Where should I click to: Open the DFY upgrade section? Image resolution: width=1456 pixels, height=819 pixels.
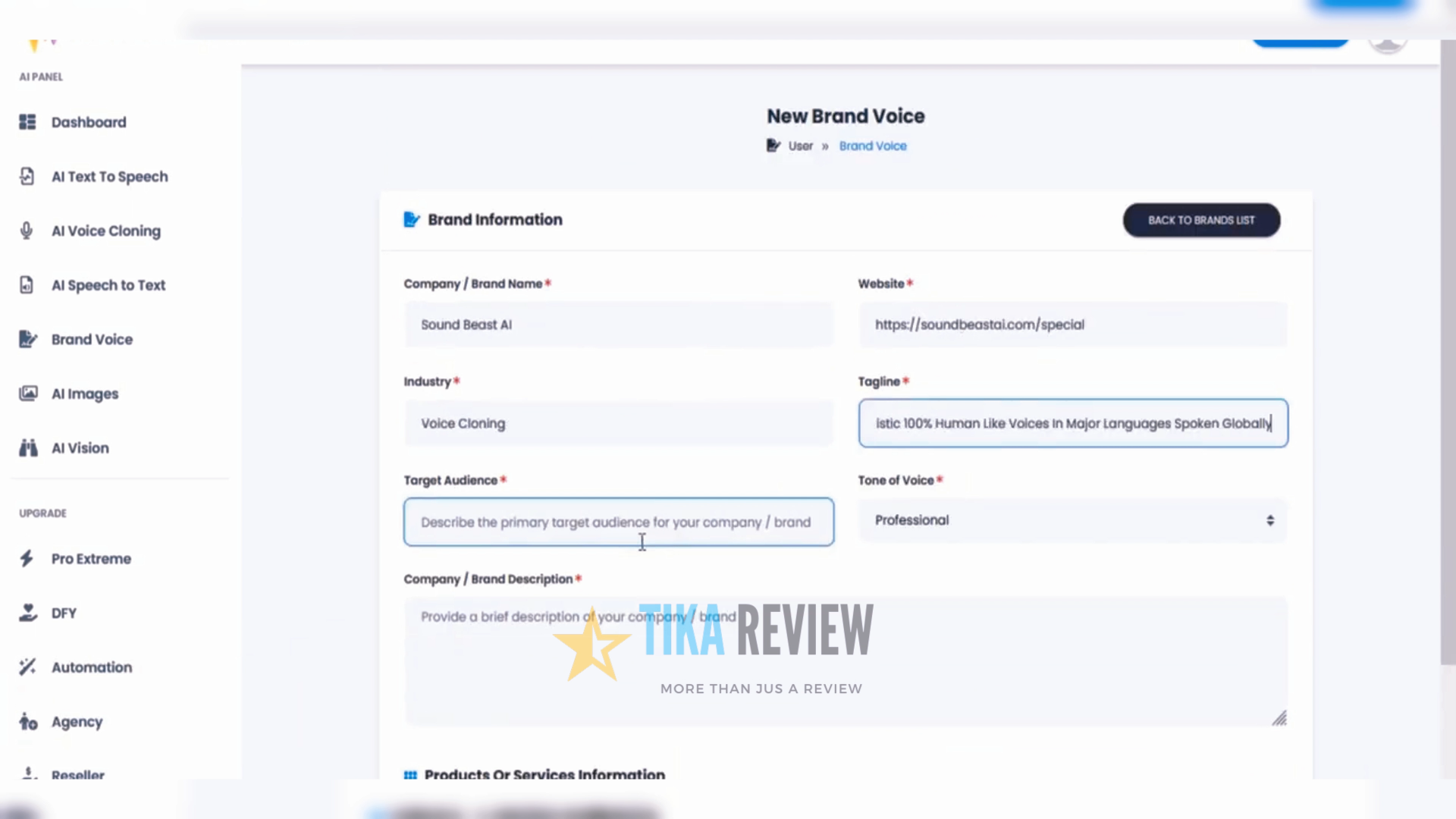[64, 613]
